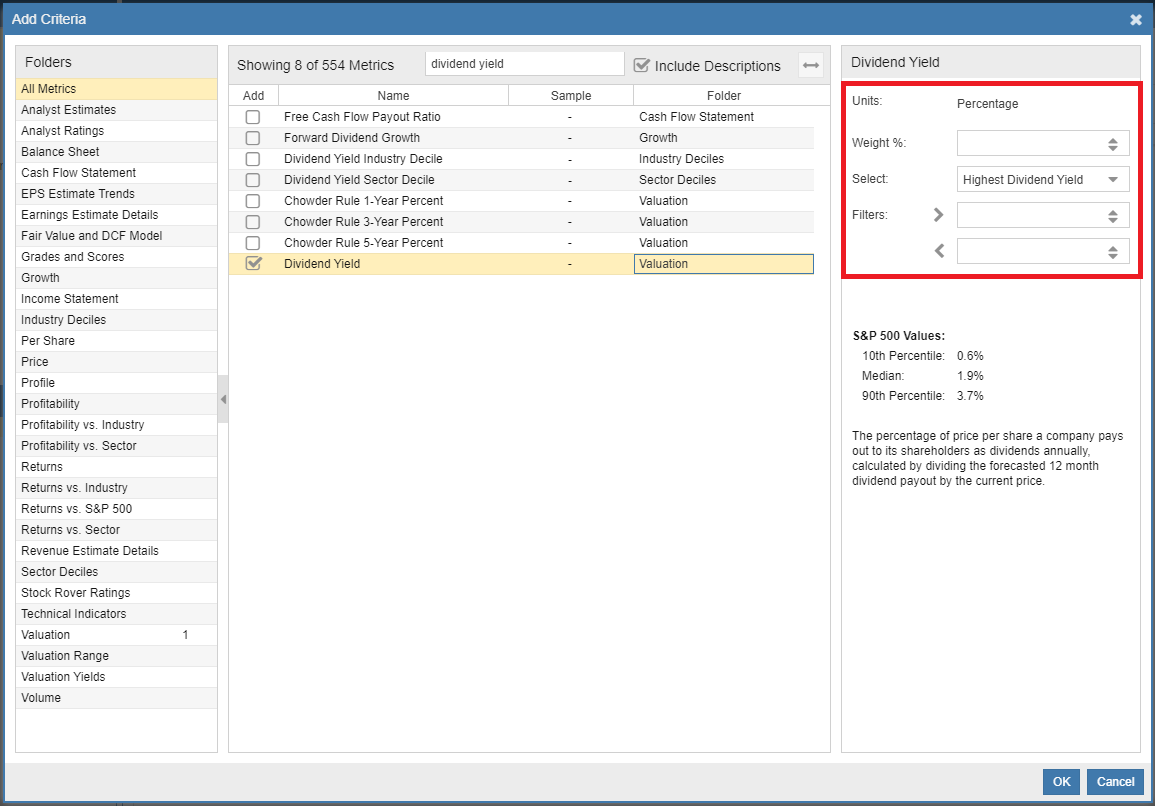Viewport: 1155px width, 806px height.
Task: Check the Free Cash Flow Payout Ratio box
Action: coord(253,117)
